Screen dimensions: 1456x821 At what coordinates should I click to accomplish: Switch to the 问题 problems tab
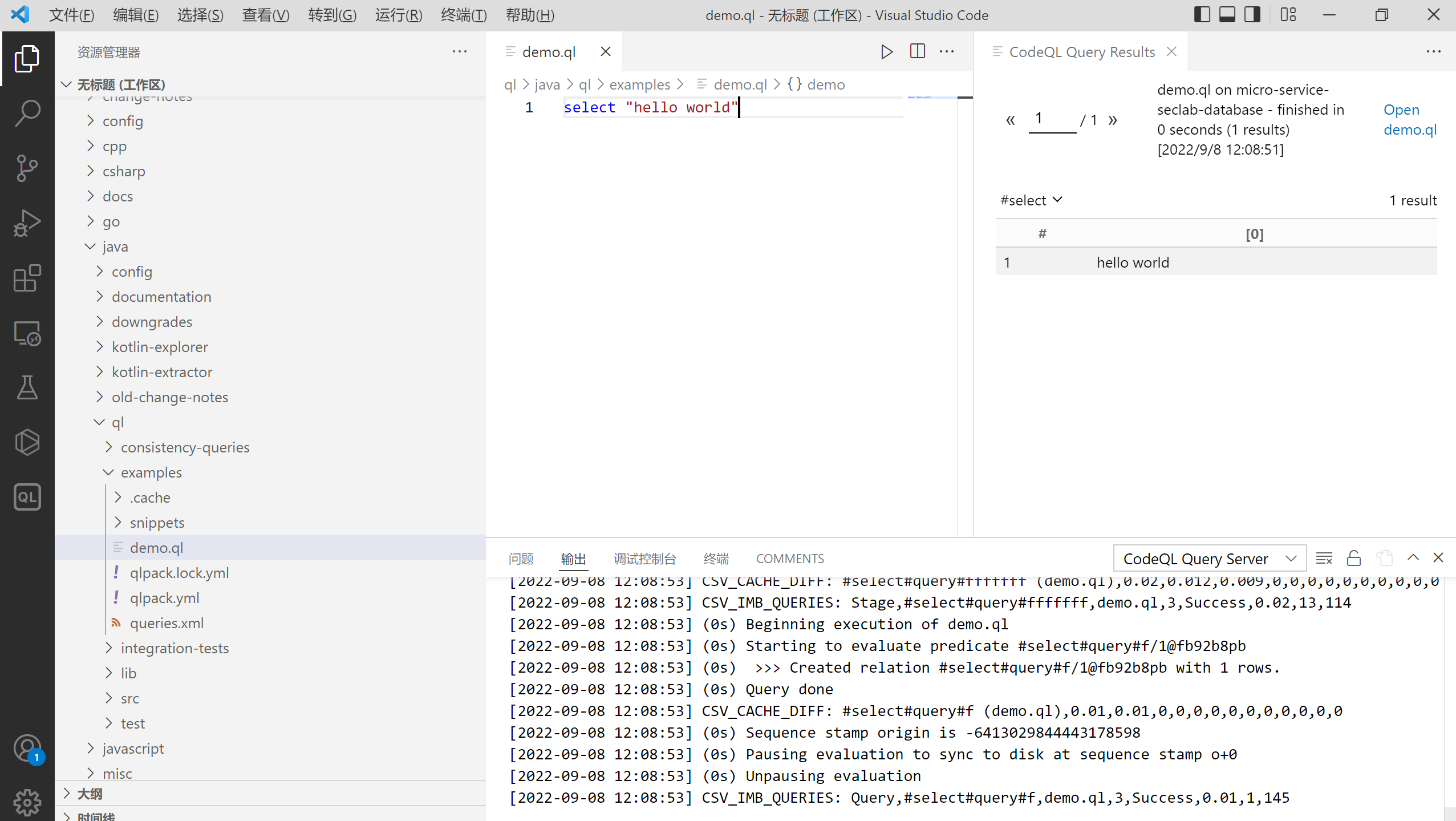coord(521,559)
